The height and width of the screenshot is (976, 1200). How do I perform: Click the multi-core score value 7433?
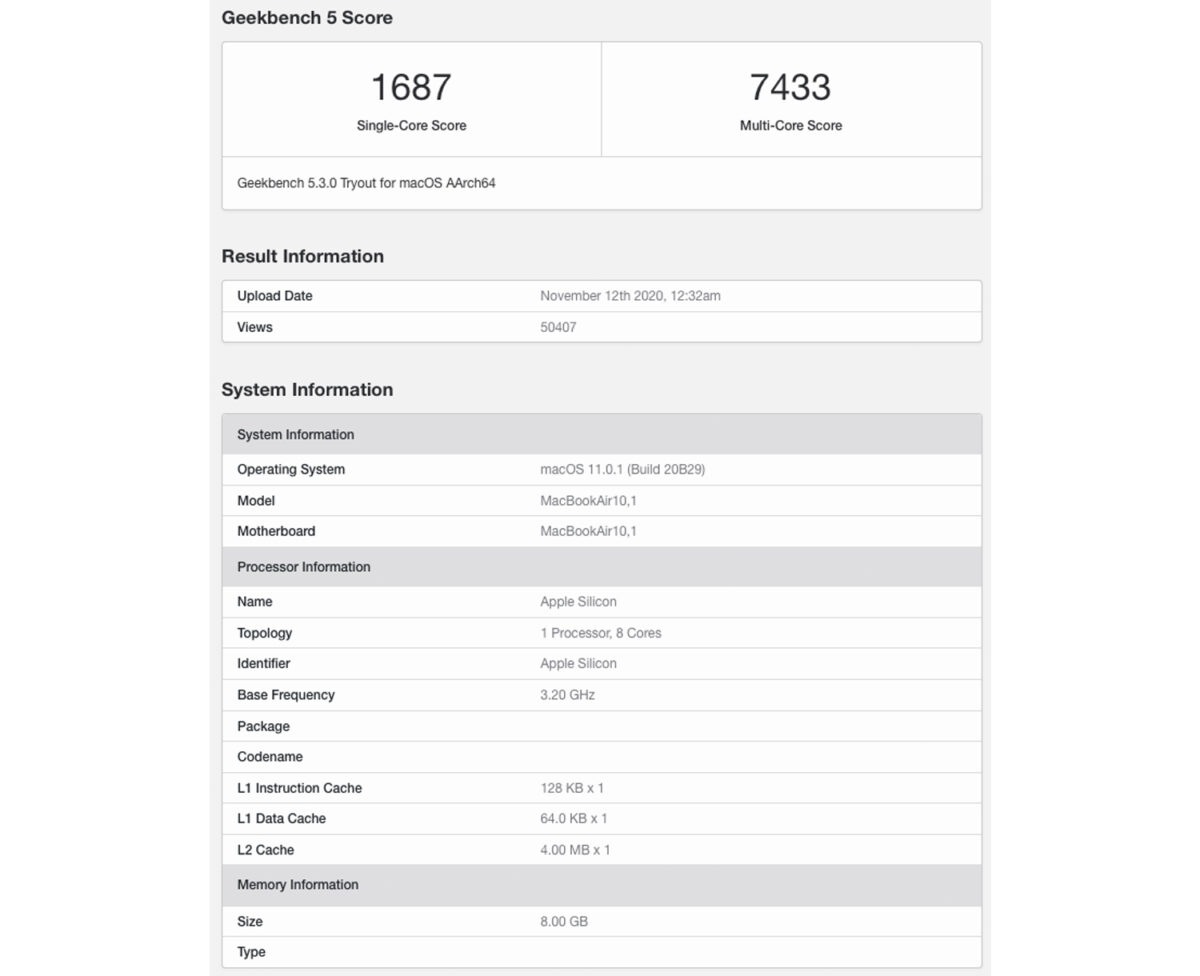(x=791, y=87)
